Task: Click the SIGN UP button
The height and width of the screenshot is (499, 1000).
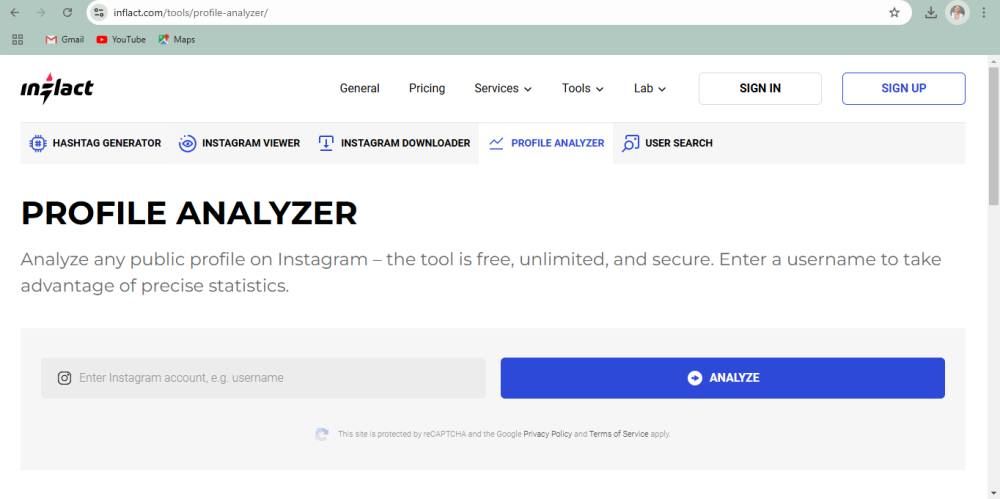Action: point(903,89)
